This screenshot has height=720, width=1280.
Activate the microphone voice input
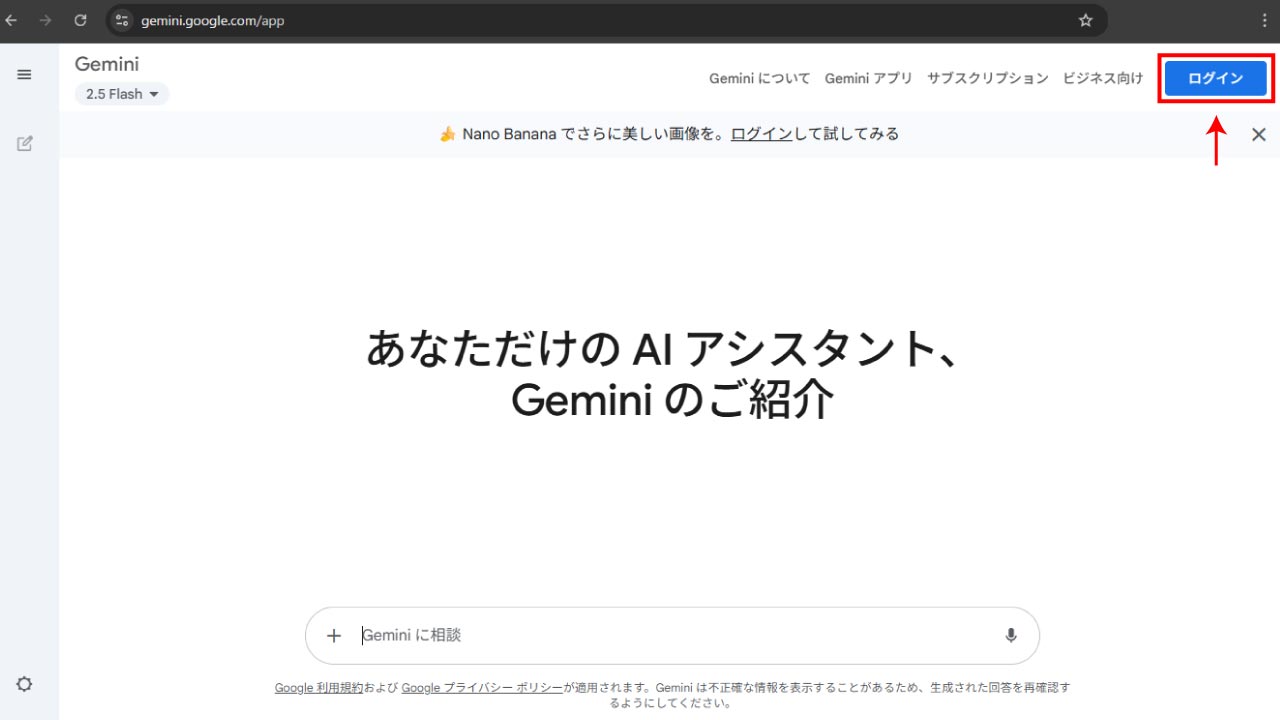(x=1011, y=635)
